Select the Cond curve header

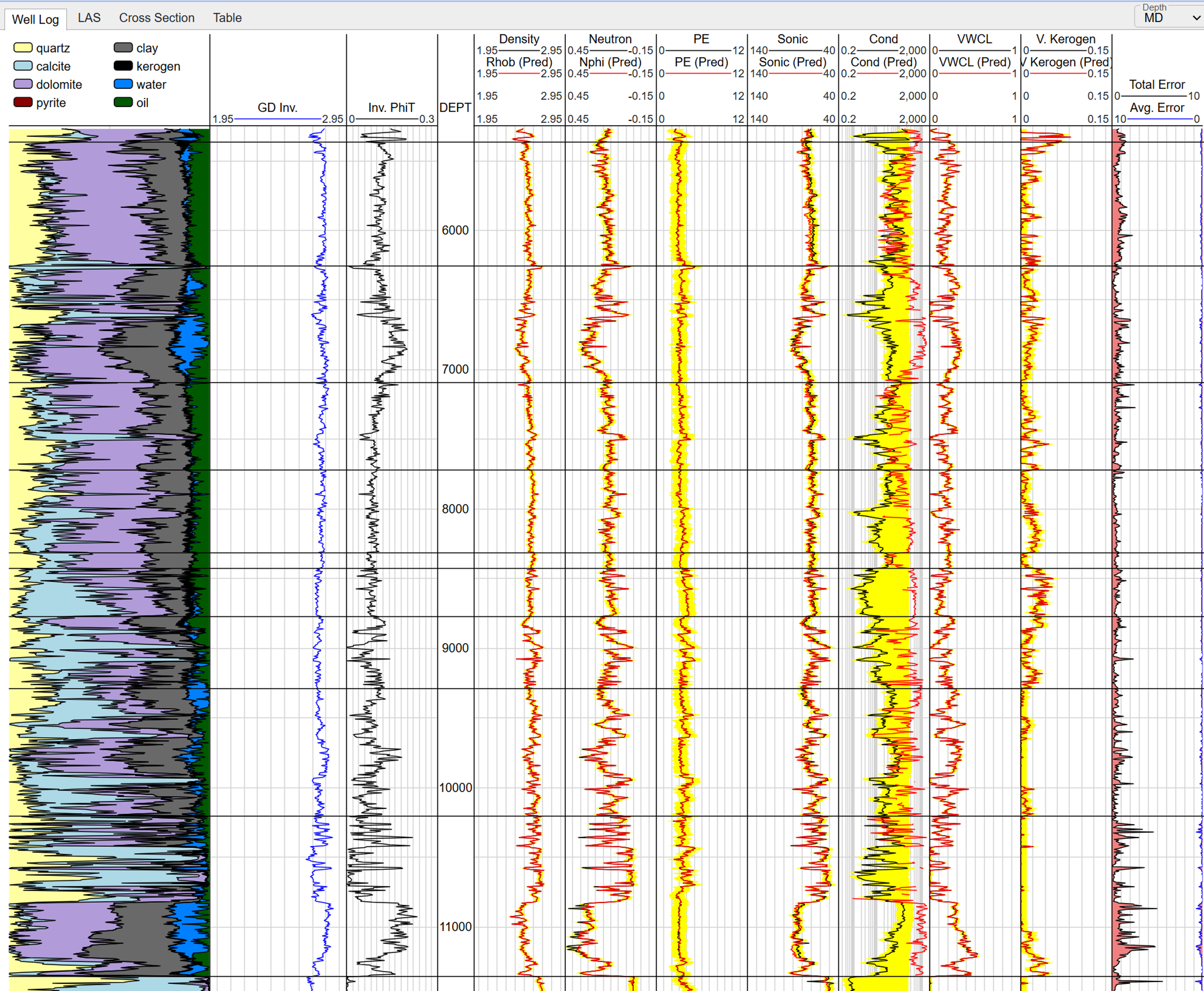click(884, 39)
